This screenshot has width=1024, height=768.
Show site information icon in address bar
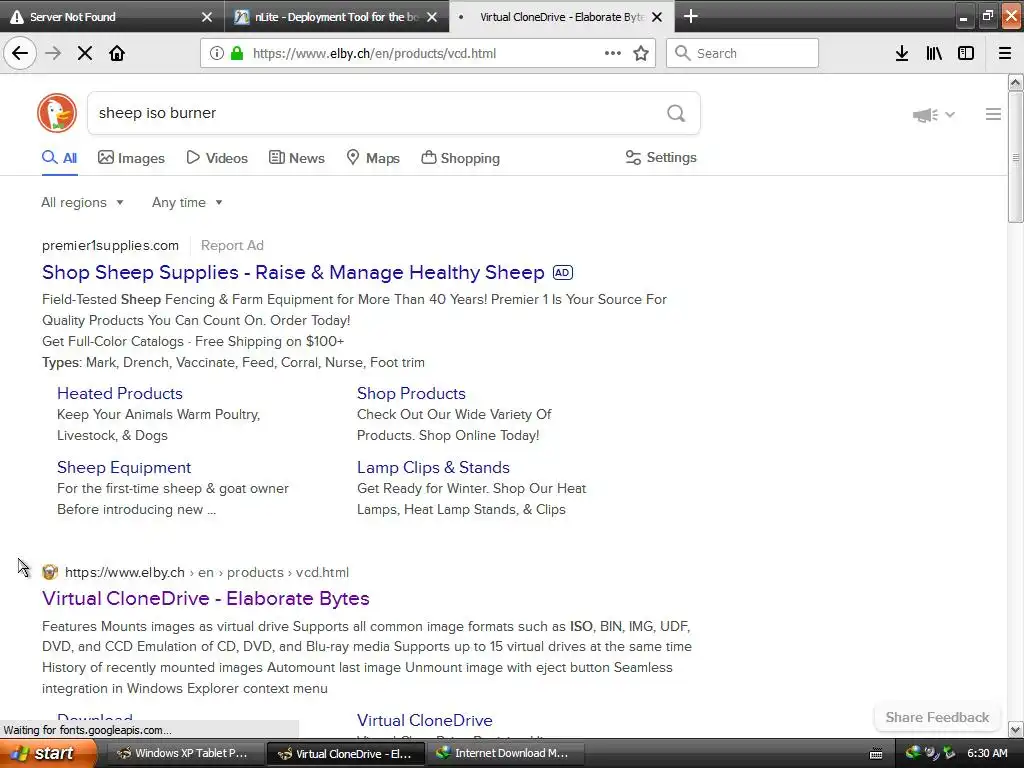coord(216,53)
